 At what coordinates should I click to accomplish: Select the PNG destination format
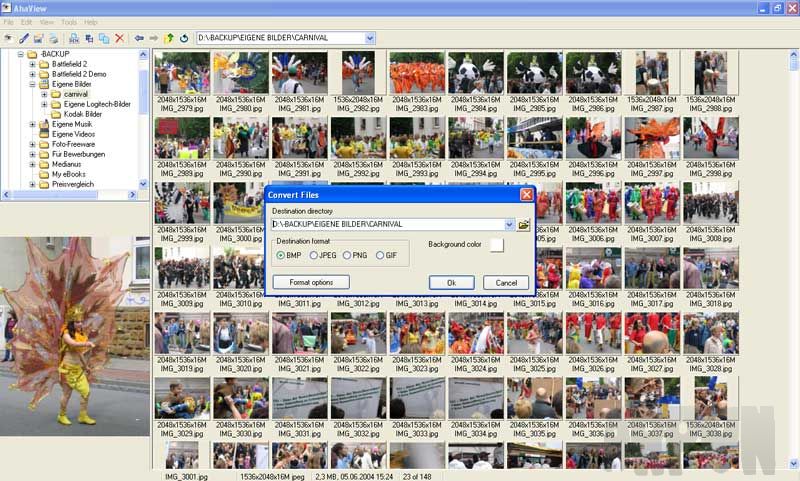coord(347,256)
